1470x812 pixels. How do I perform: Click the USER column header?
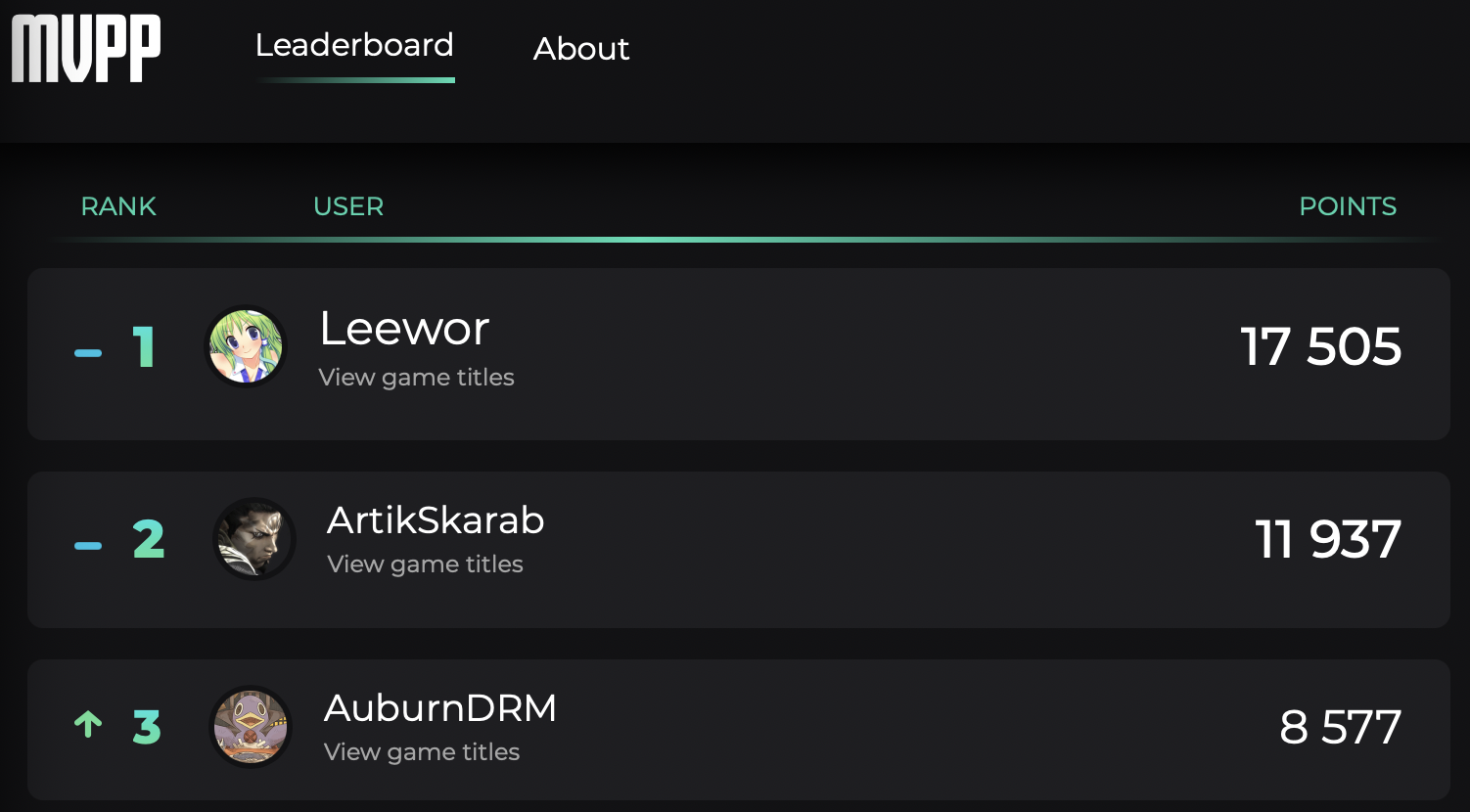pyautogui.click(x=348, y=206)
